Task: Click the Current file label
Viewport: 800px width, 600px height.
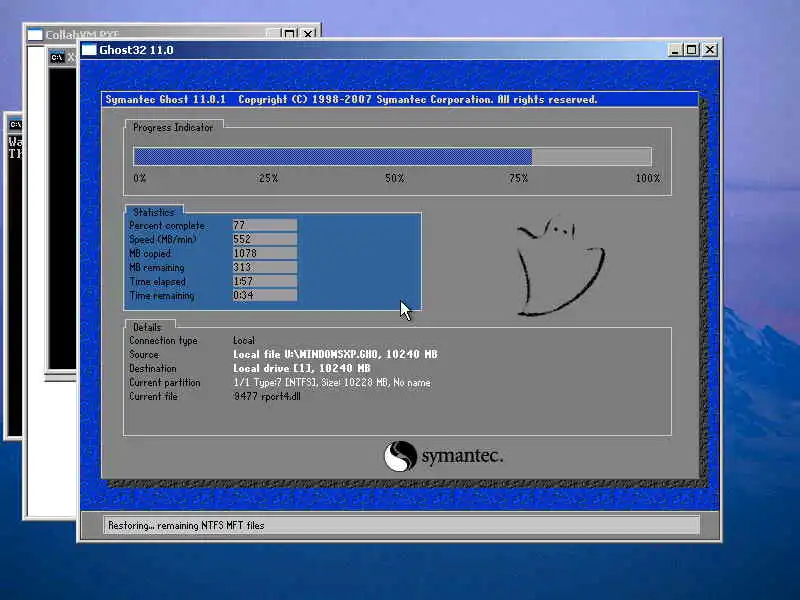Action: (153, 396)
